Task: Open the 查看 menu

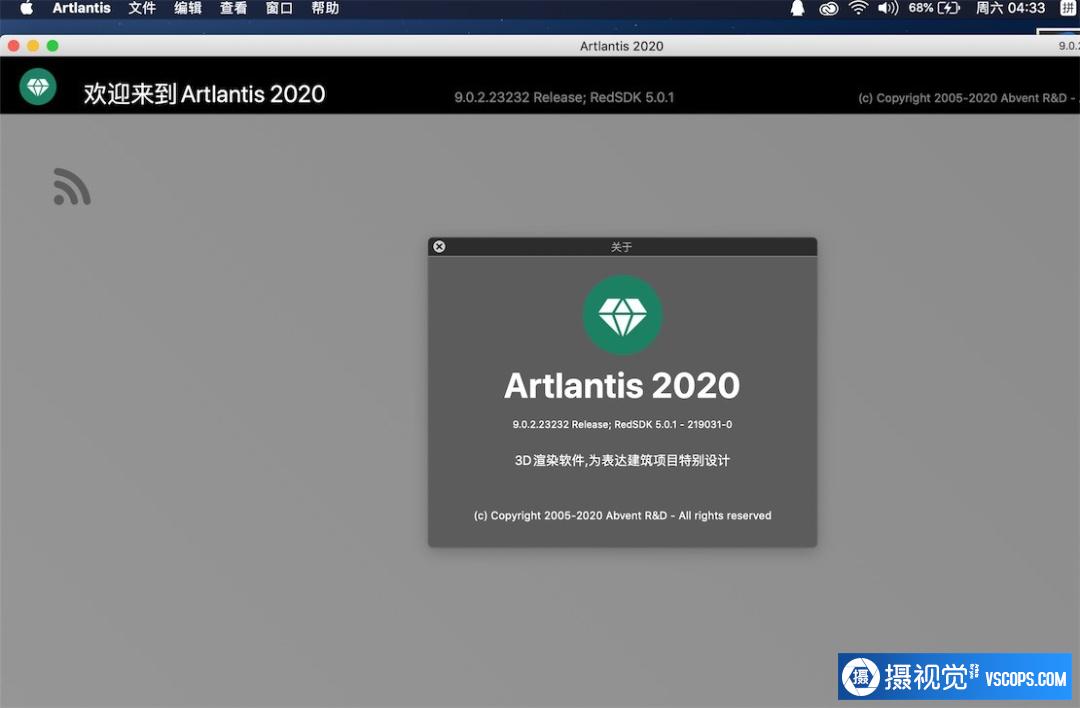Action: pyautogui.click(x=233, y=8)
